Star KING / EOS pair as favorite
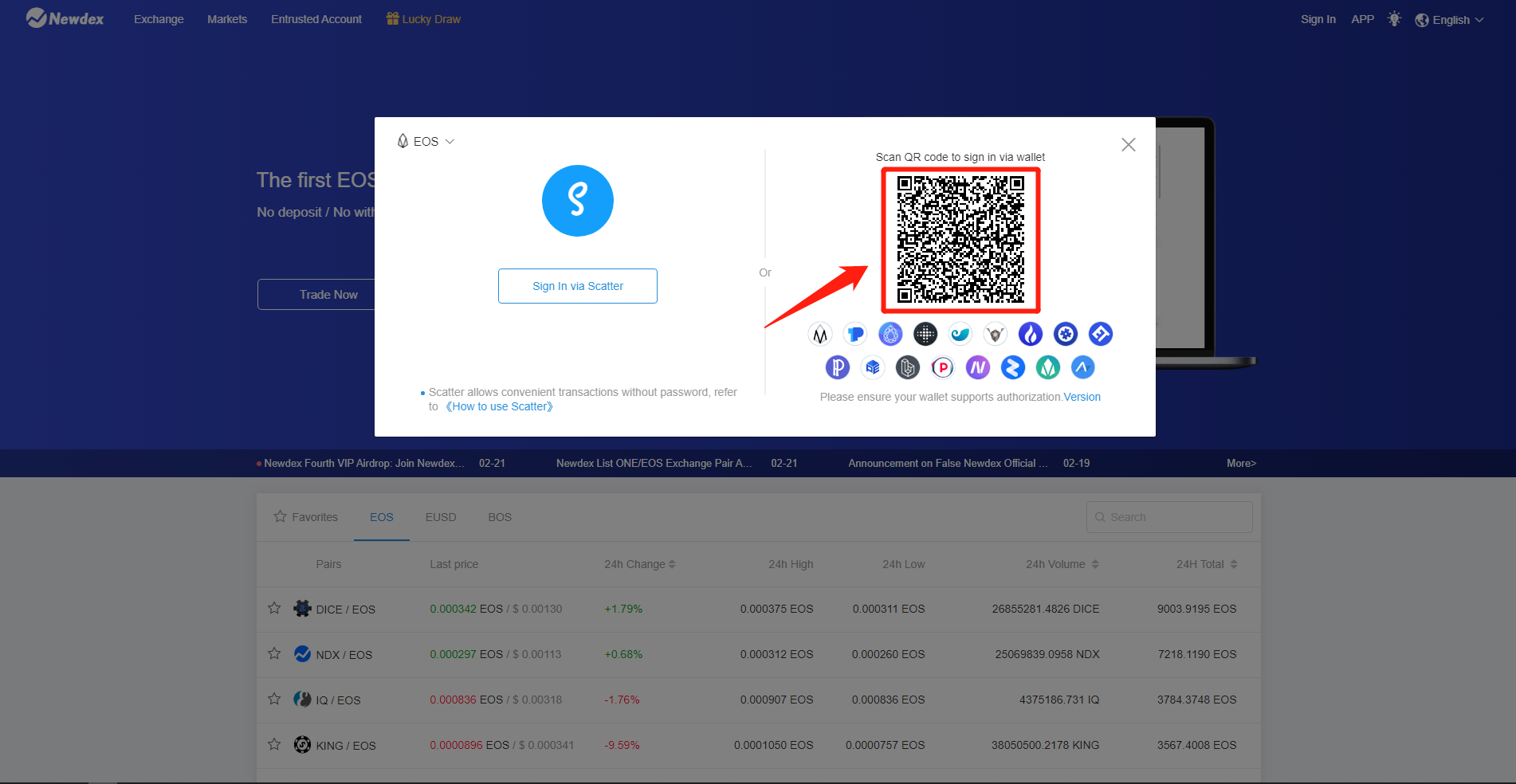This screenshot has height=784, width=1516. point(274,745)
